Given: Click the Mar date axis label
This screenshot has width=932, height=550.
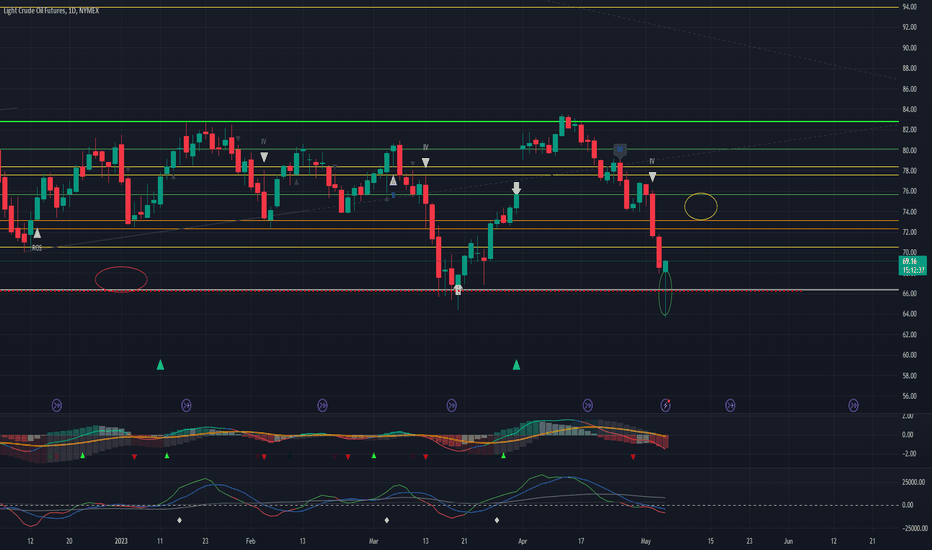Looking at the screenshot, I should click(373, 541).
